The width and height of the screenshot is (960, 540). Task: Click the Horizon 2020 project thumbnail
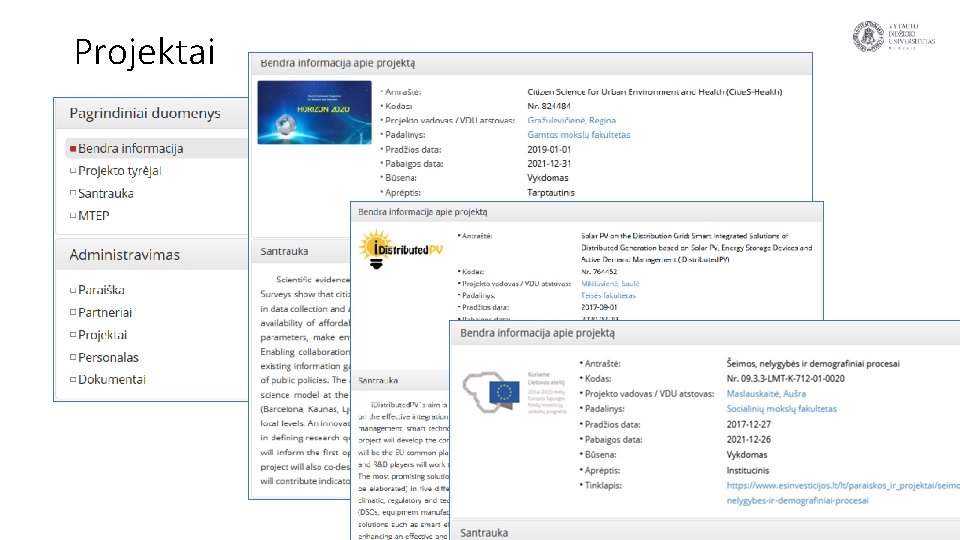click(x=314, y=113)
